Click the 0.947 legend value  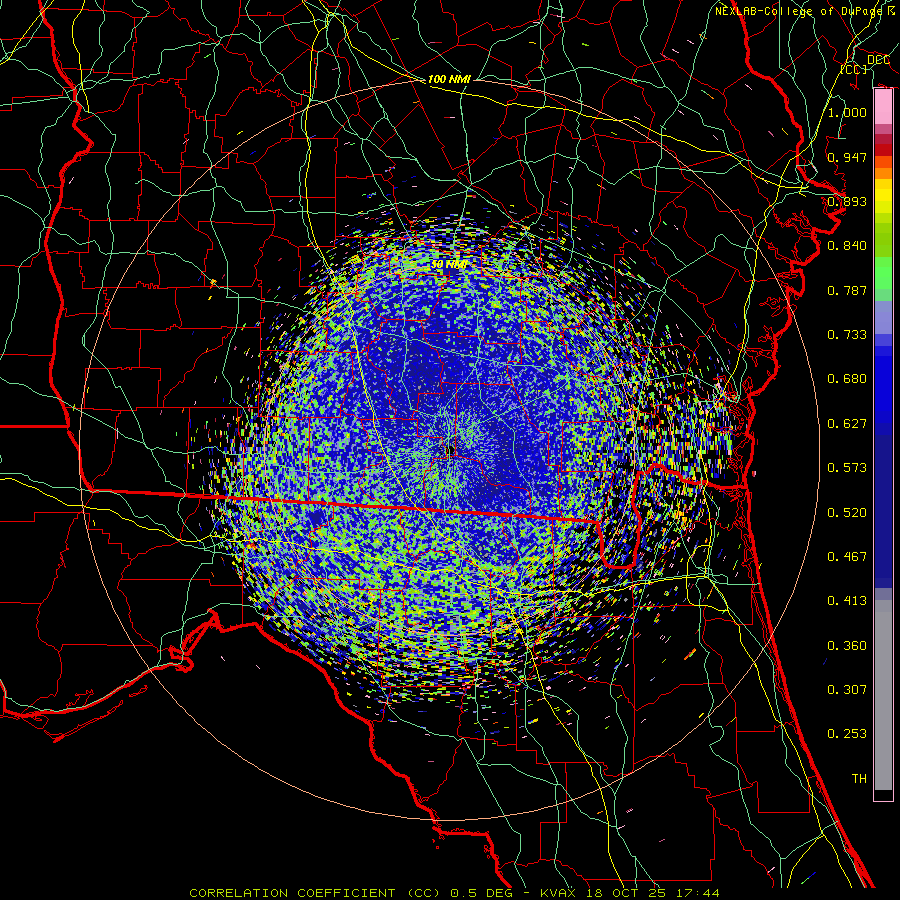pyautogui.click(x=847, y=157)
